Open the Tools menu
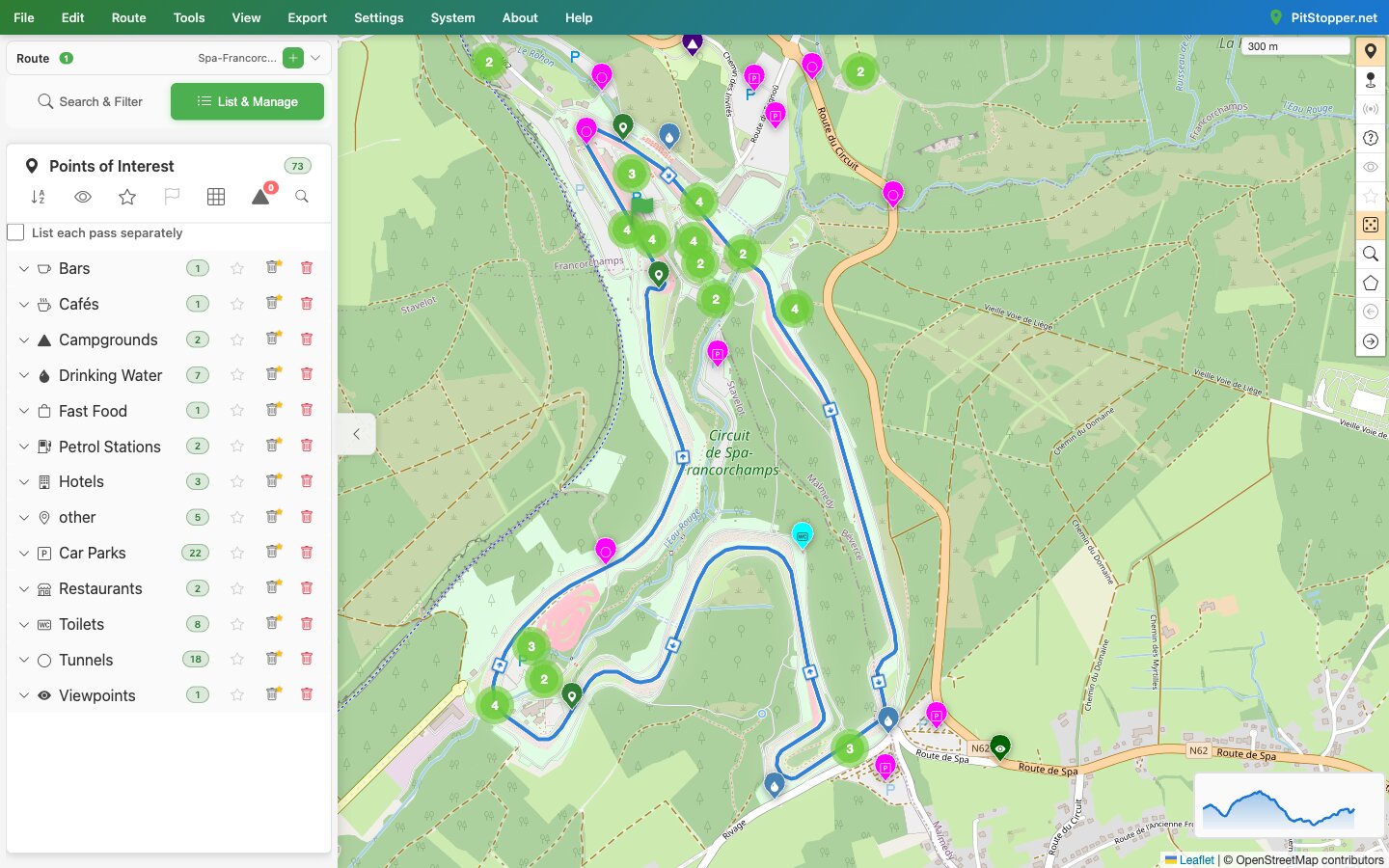 [x=189, y=17]
